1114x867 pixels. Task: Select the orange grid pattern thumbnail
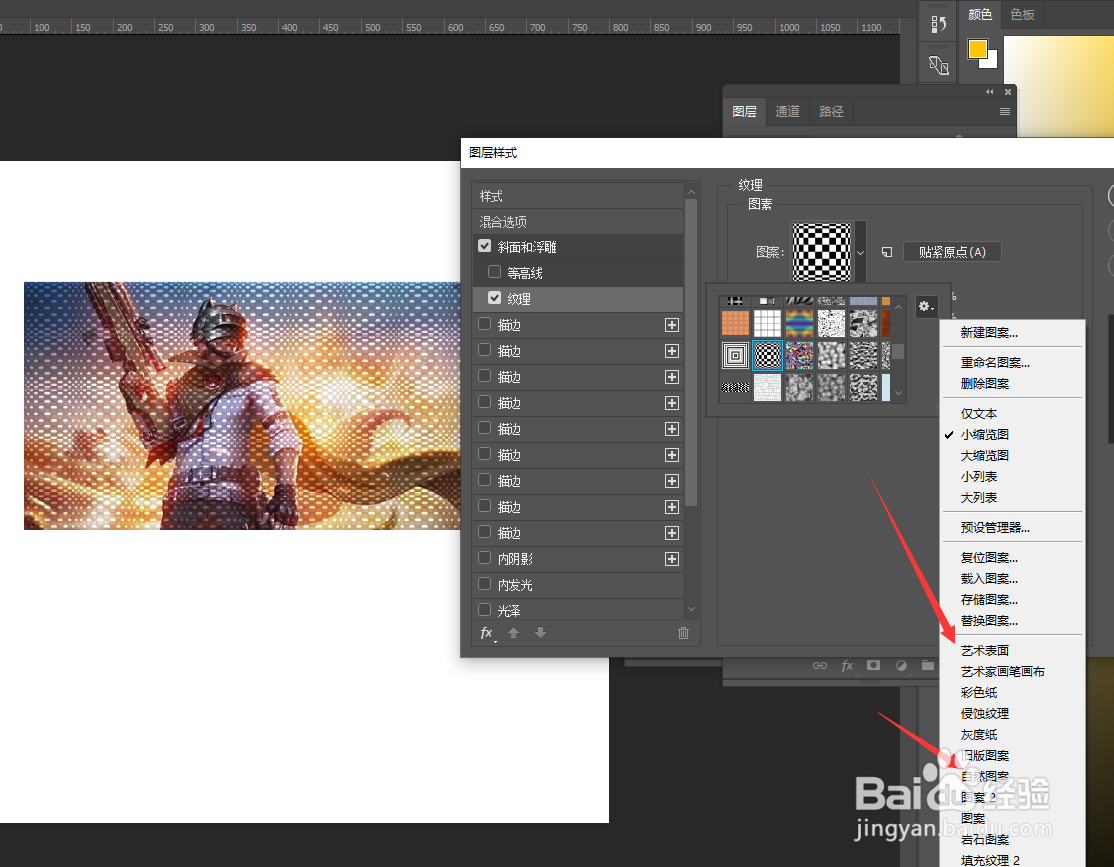[735, 323]
